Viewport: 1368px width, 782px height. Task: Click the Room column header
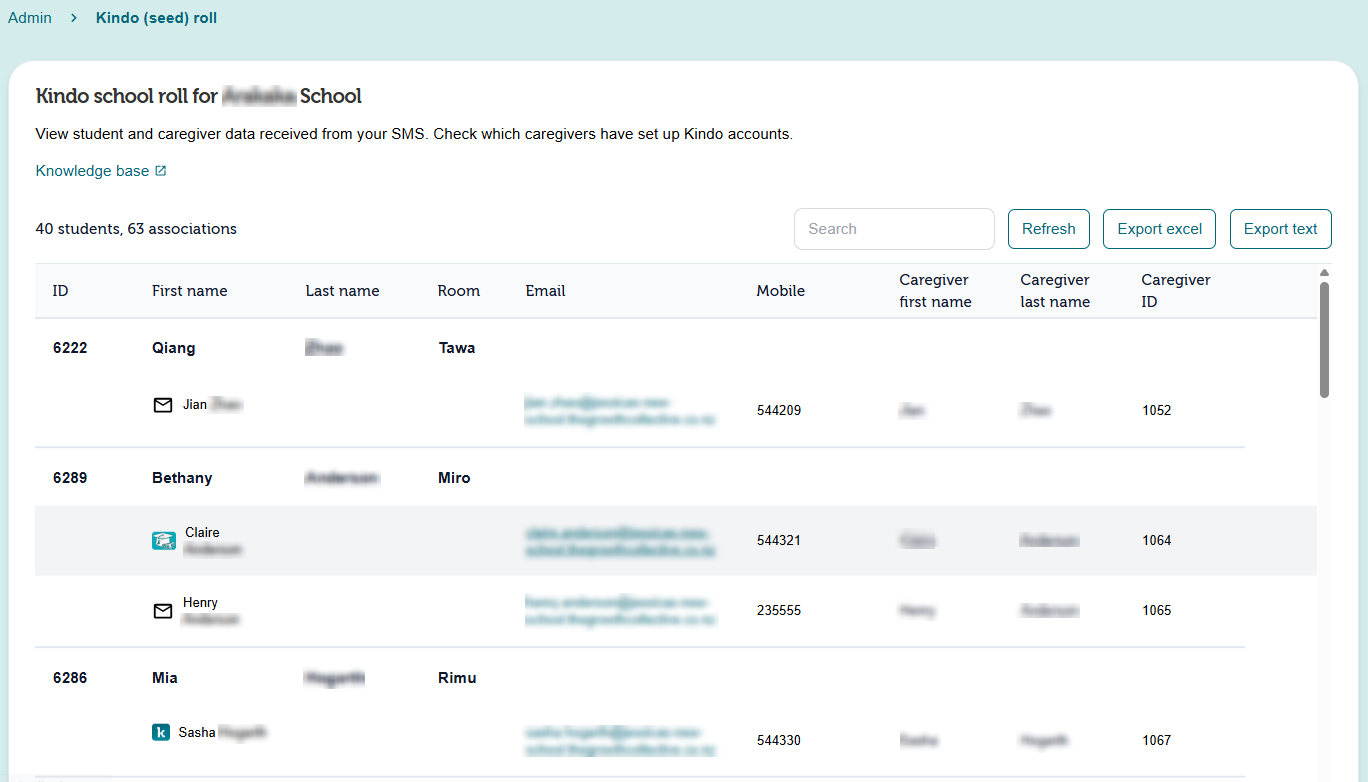tap(459, 291)
